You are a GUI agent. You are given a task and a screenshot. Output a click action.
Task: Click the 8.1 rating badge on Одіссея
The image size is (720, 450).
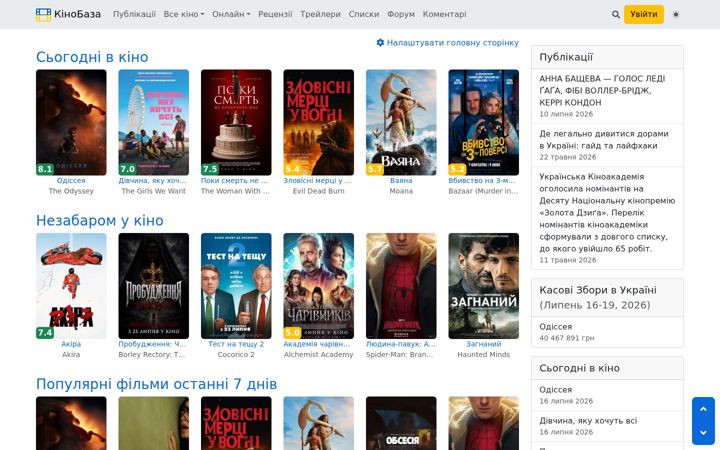pyautogui.click(x=45, y=169)
